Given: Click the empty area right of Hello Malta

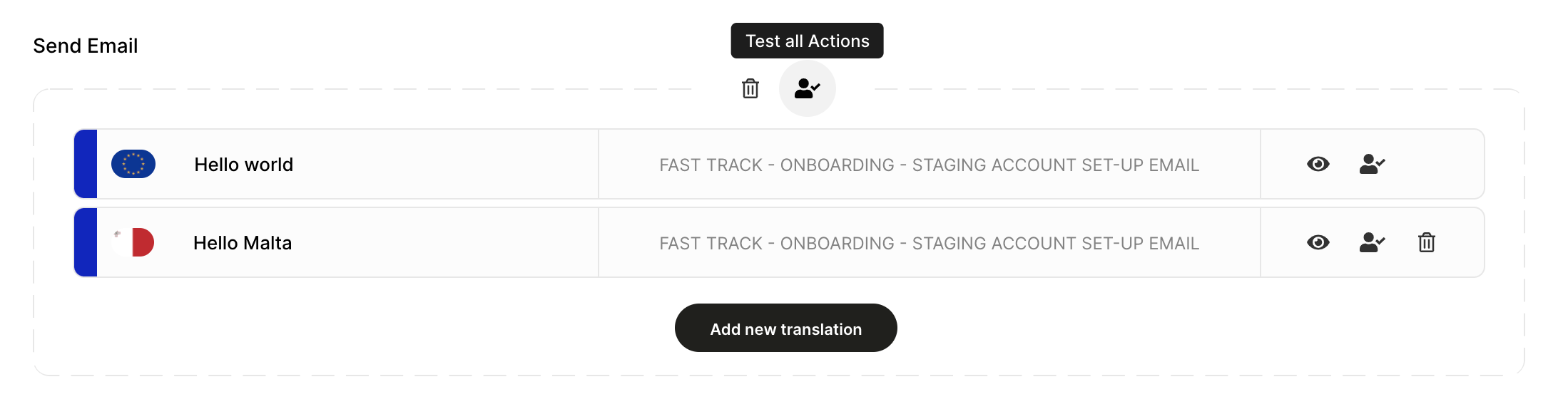Looking at the screenshot, I should [x=442, y=243].
